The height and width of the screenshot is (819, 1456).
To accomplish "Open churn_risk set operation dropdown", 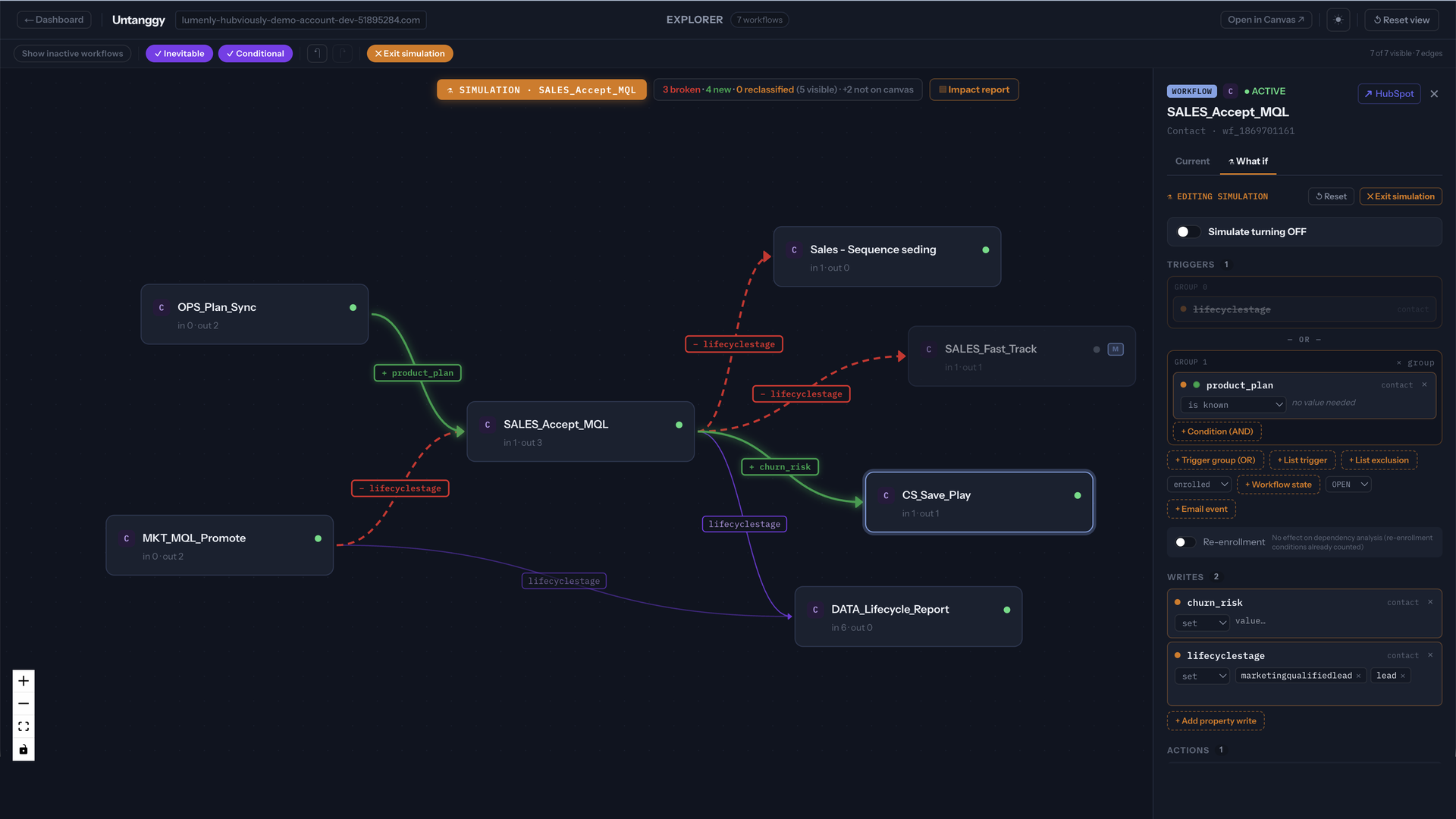I will point(1202,623).
